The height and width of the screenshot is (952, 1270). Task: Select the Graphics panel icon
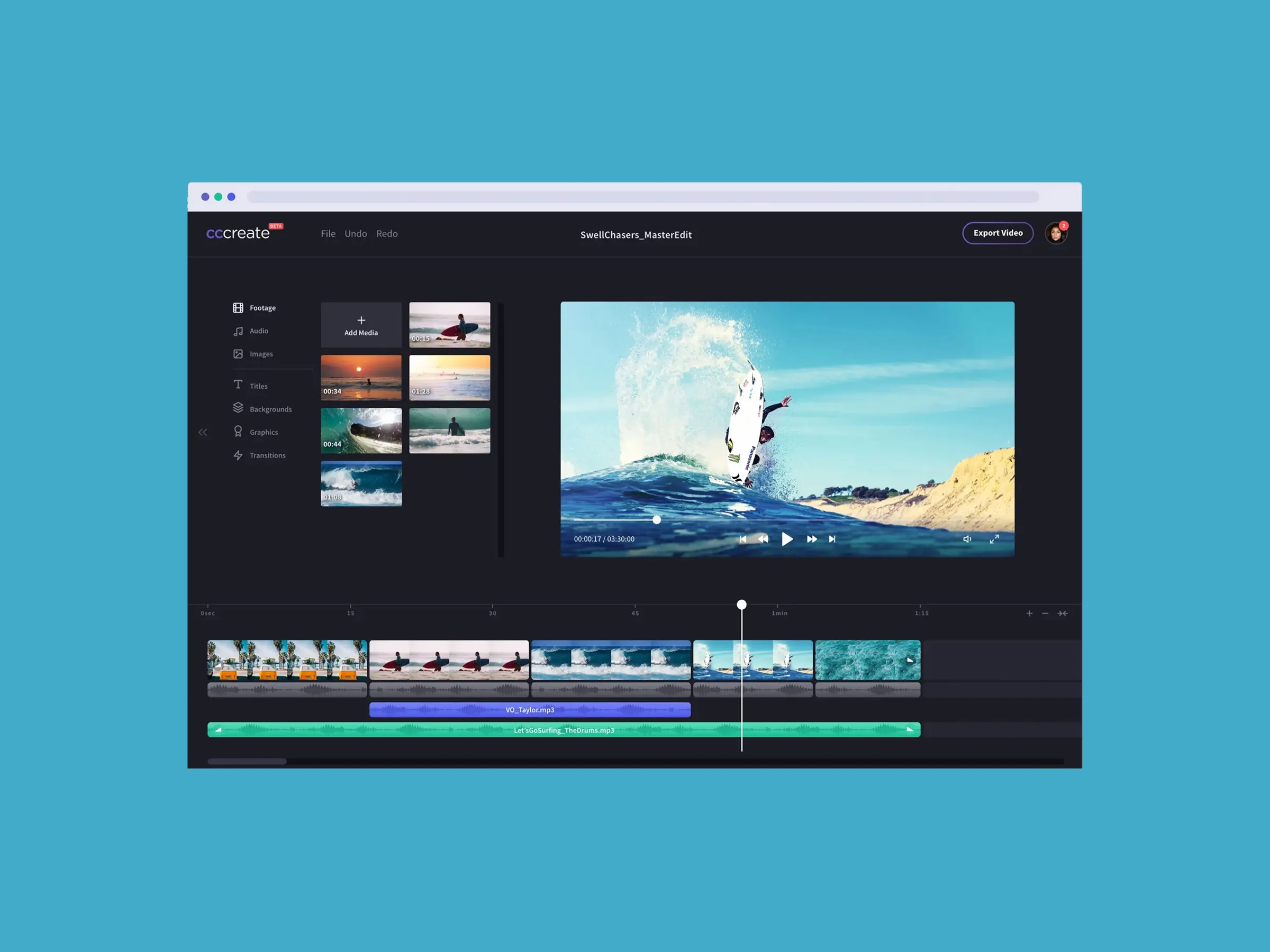click(x=237, y=431)
